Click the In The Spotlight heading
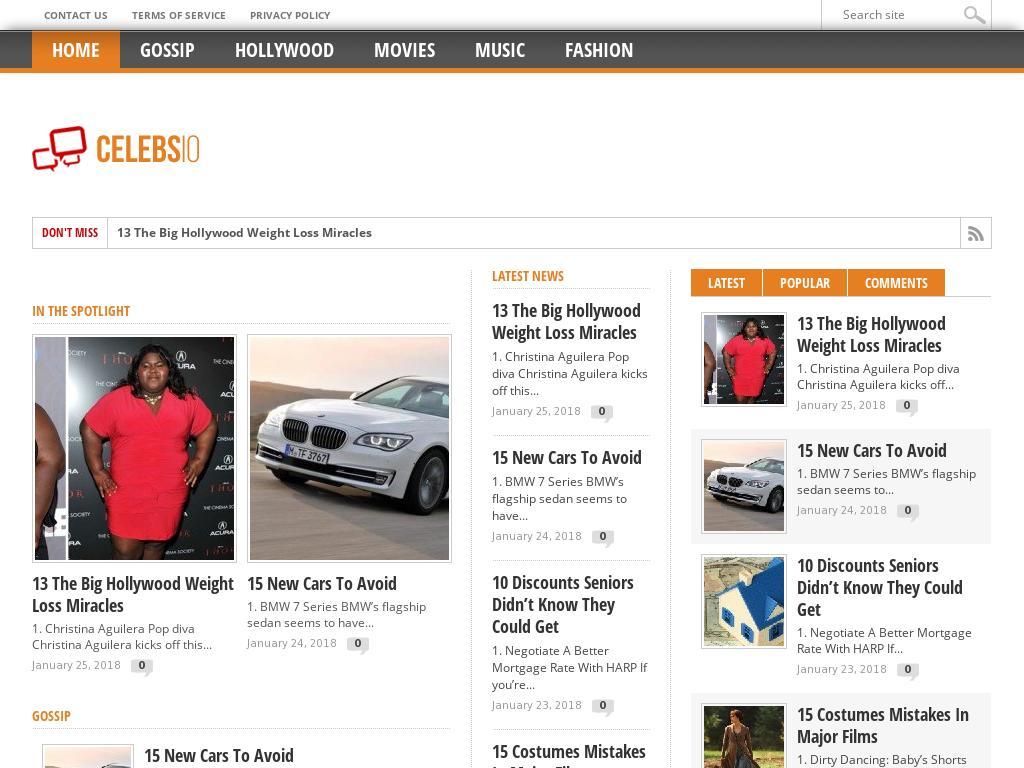This screenshot has width=1024, height=768. coord(81,311)
